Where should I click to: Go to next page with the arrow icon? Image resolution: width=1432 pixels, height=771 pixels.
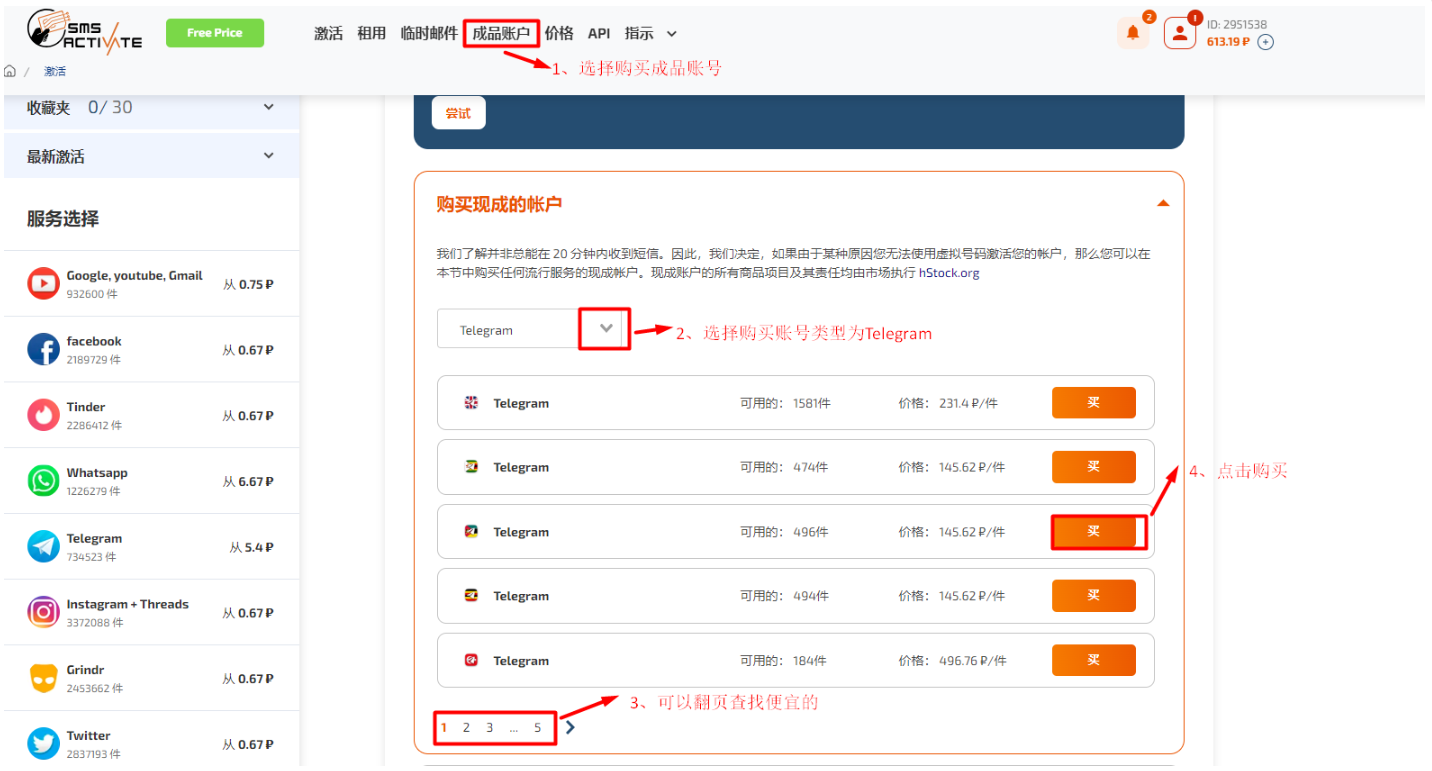pos(570,727)
